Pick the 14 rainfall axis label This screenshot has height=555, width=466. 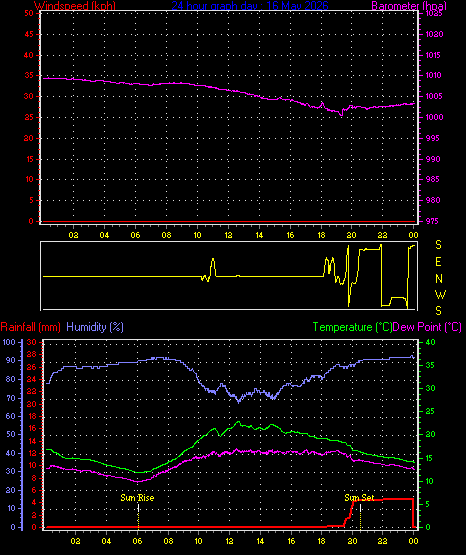click(32, 441)
